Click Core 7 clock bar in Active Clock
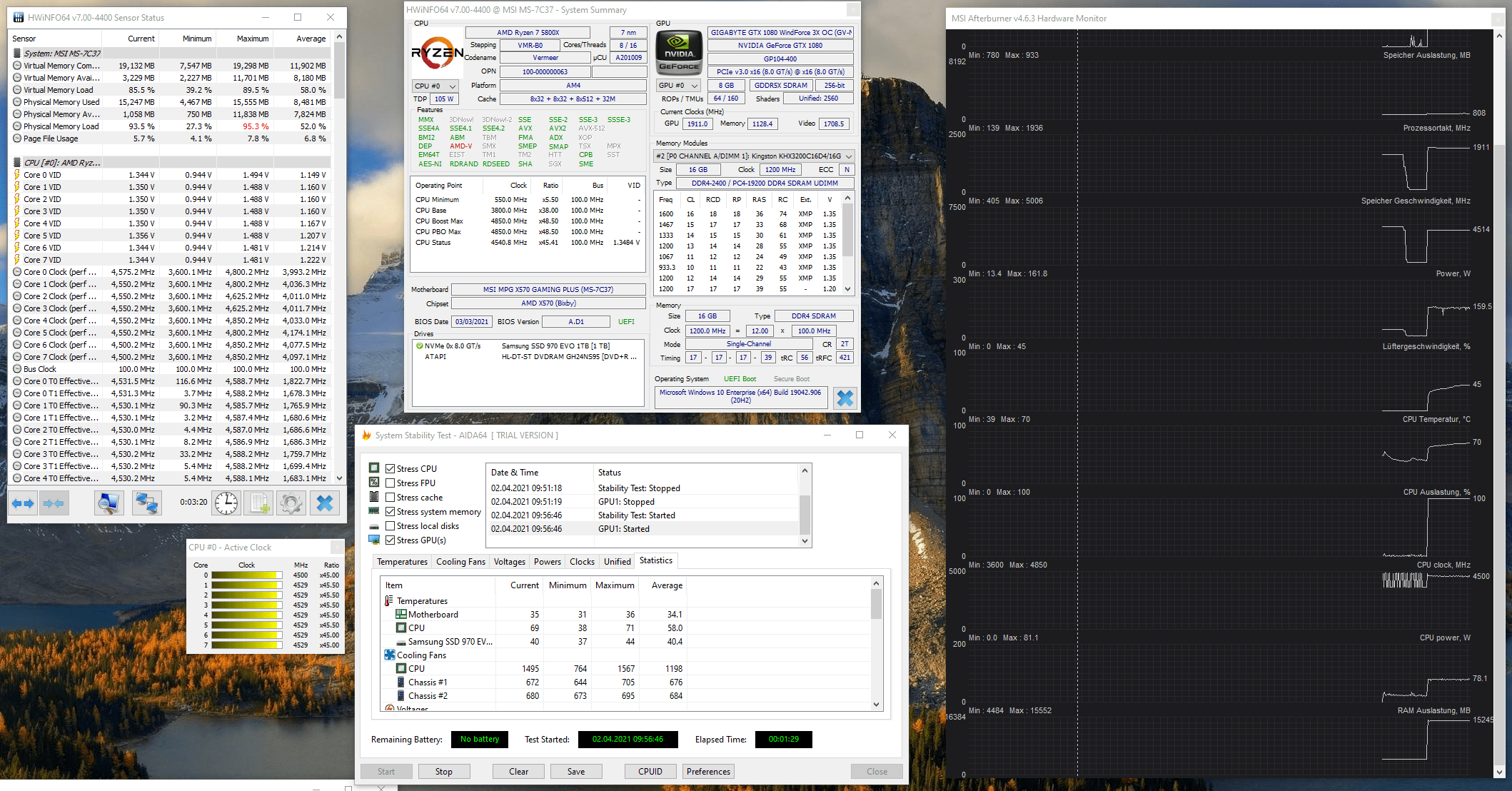The width and height of the screenshot is (1512, 791). 247,645
